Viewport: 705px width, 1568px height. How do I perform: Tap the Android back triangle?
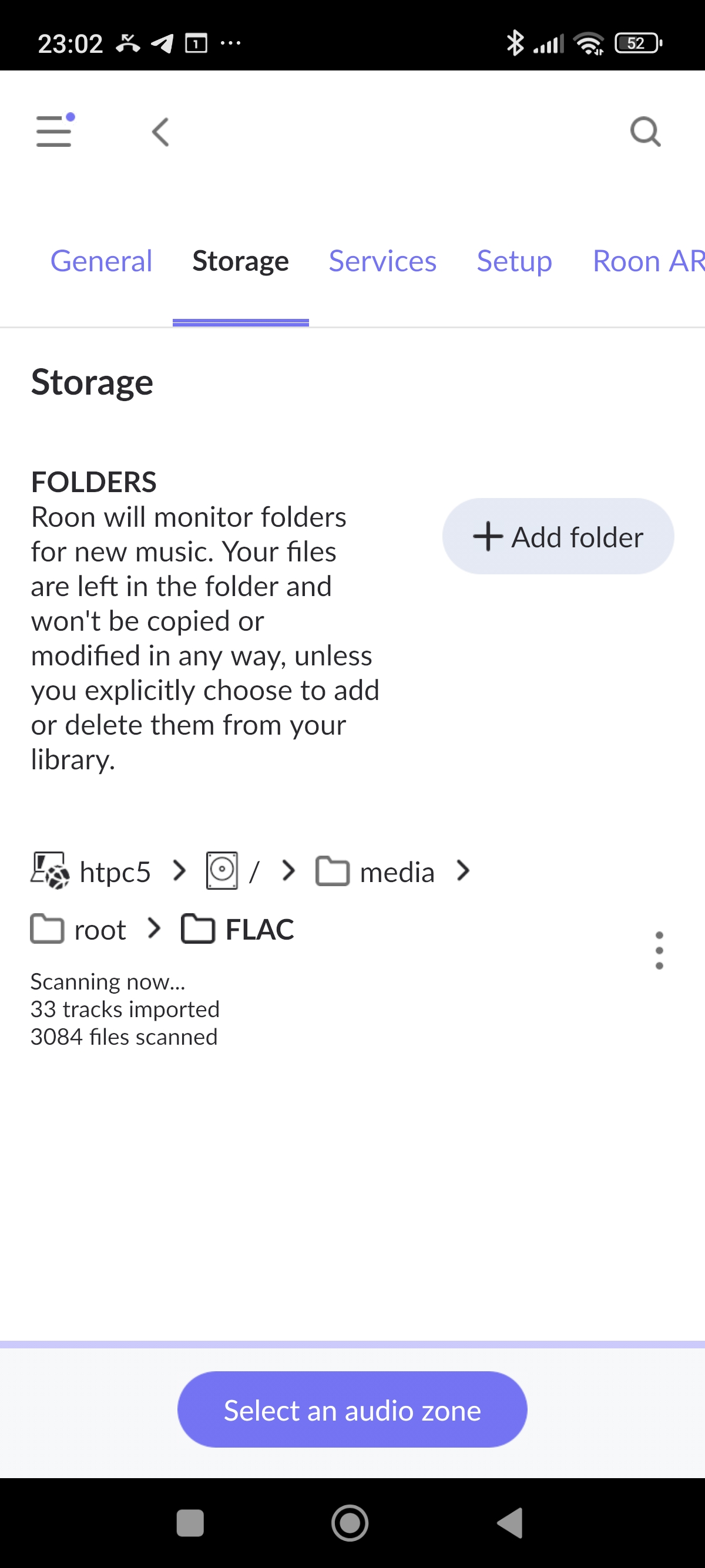(511, 1523)
